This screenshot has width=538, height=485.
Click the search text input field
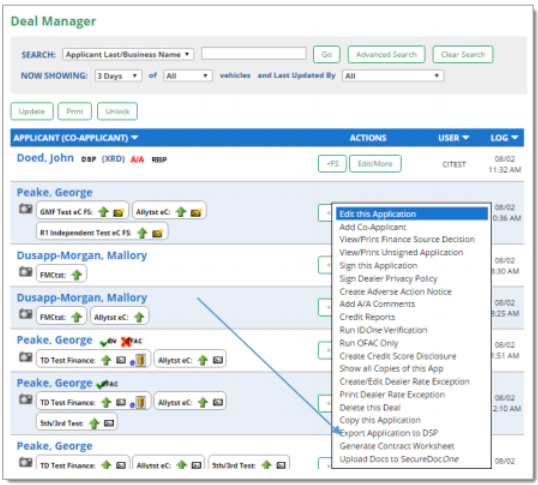coord(254,54)
